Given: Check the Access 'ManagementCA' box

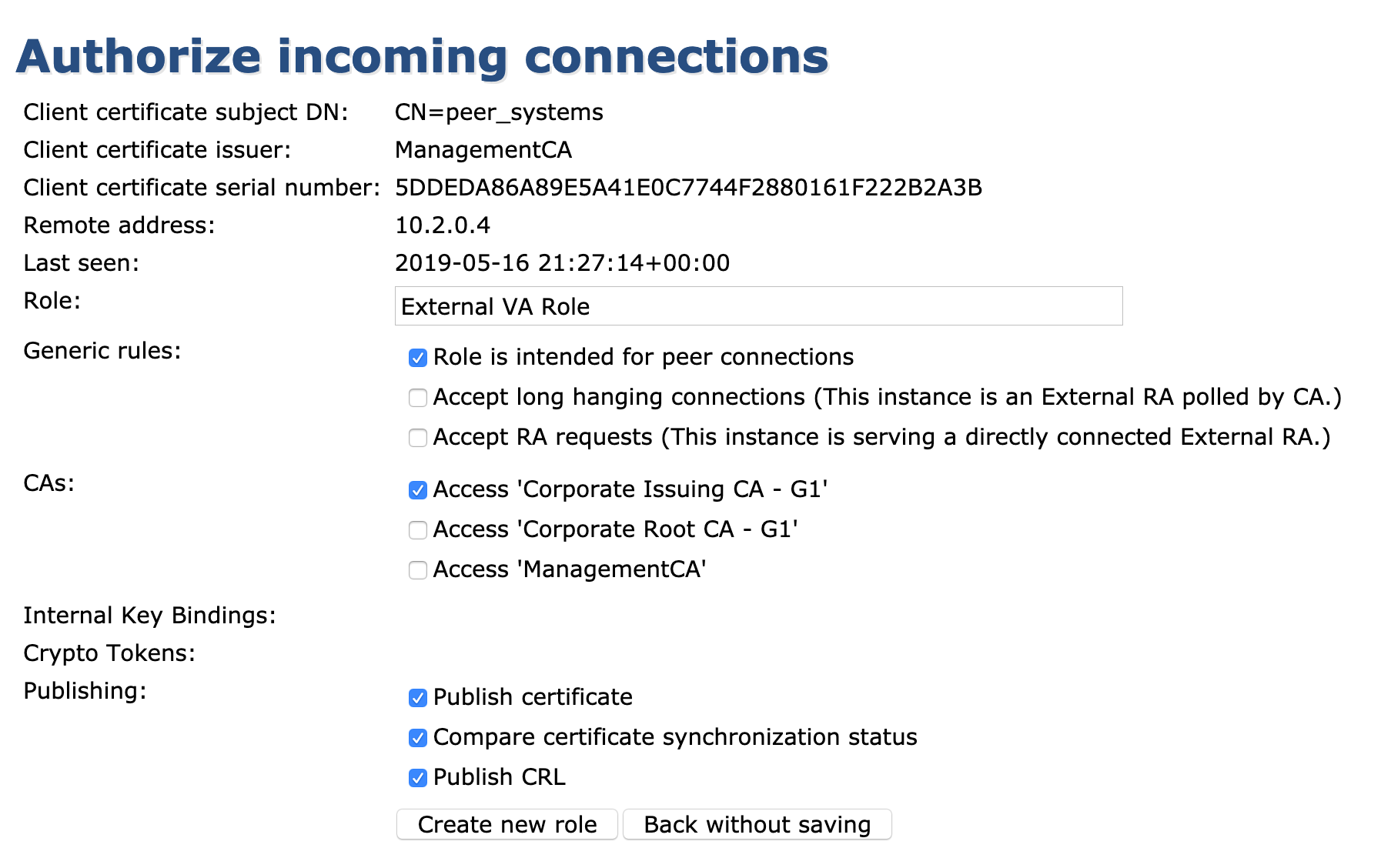Looking at the screenshot, I should (418, 570).
